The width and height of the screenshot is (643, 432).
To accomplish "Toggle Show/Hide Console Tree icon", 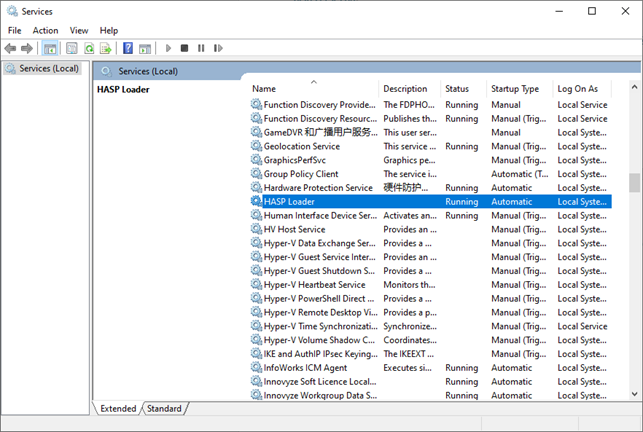I will (50, 48).
